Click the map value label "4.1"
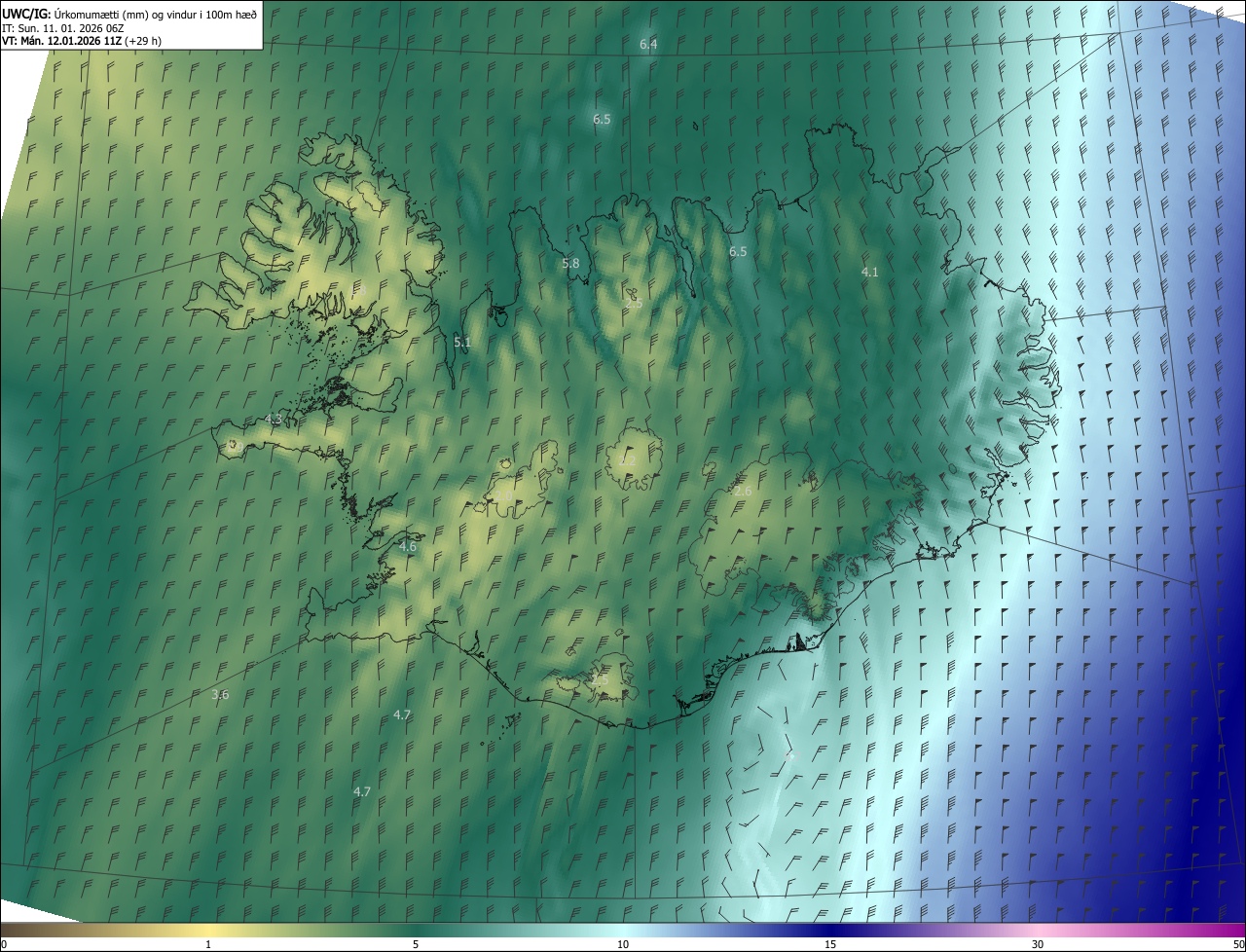Viewport: 1246px width, 952px height. pyautogui.click(x=870, y=273)
